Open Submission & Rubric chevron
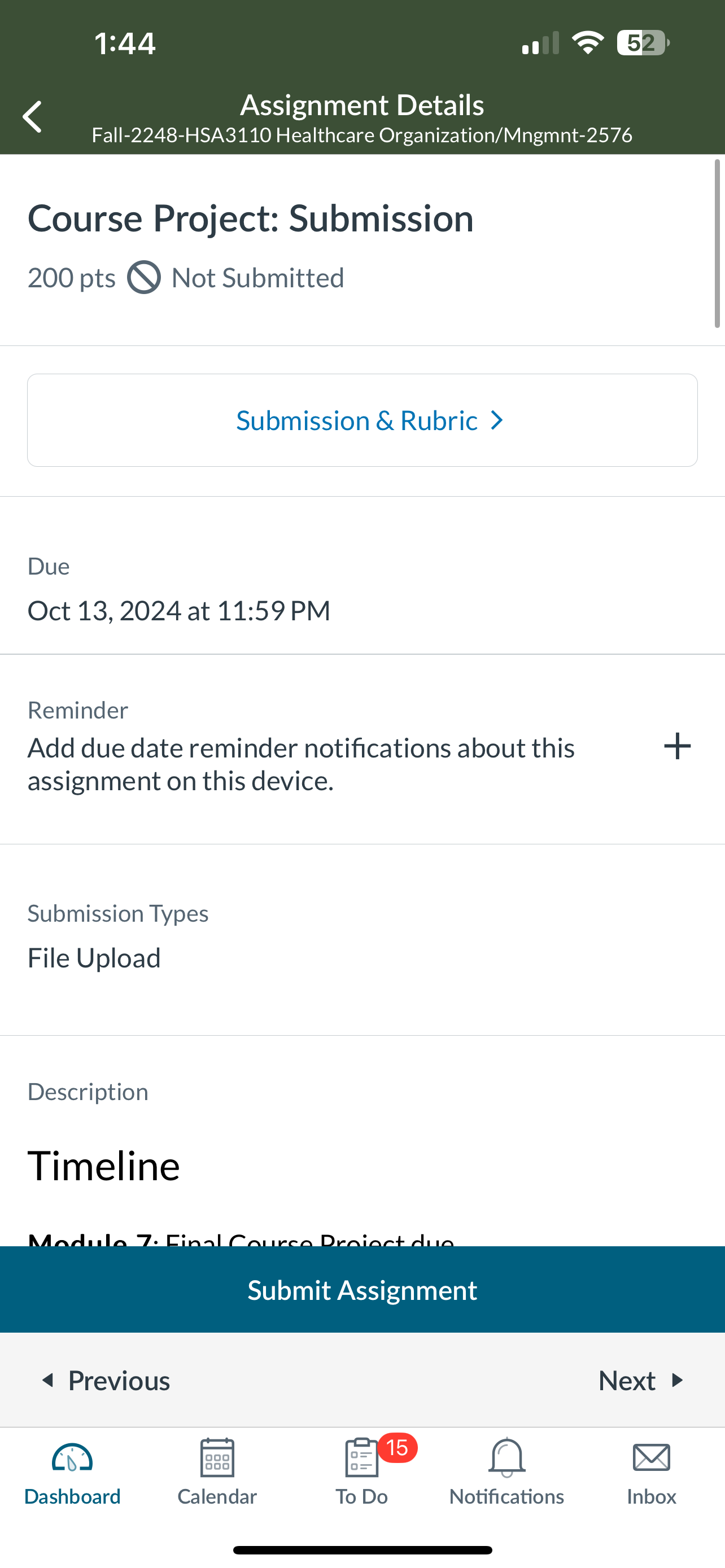725x1568 pixels. [497, 421]
